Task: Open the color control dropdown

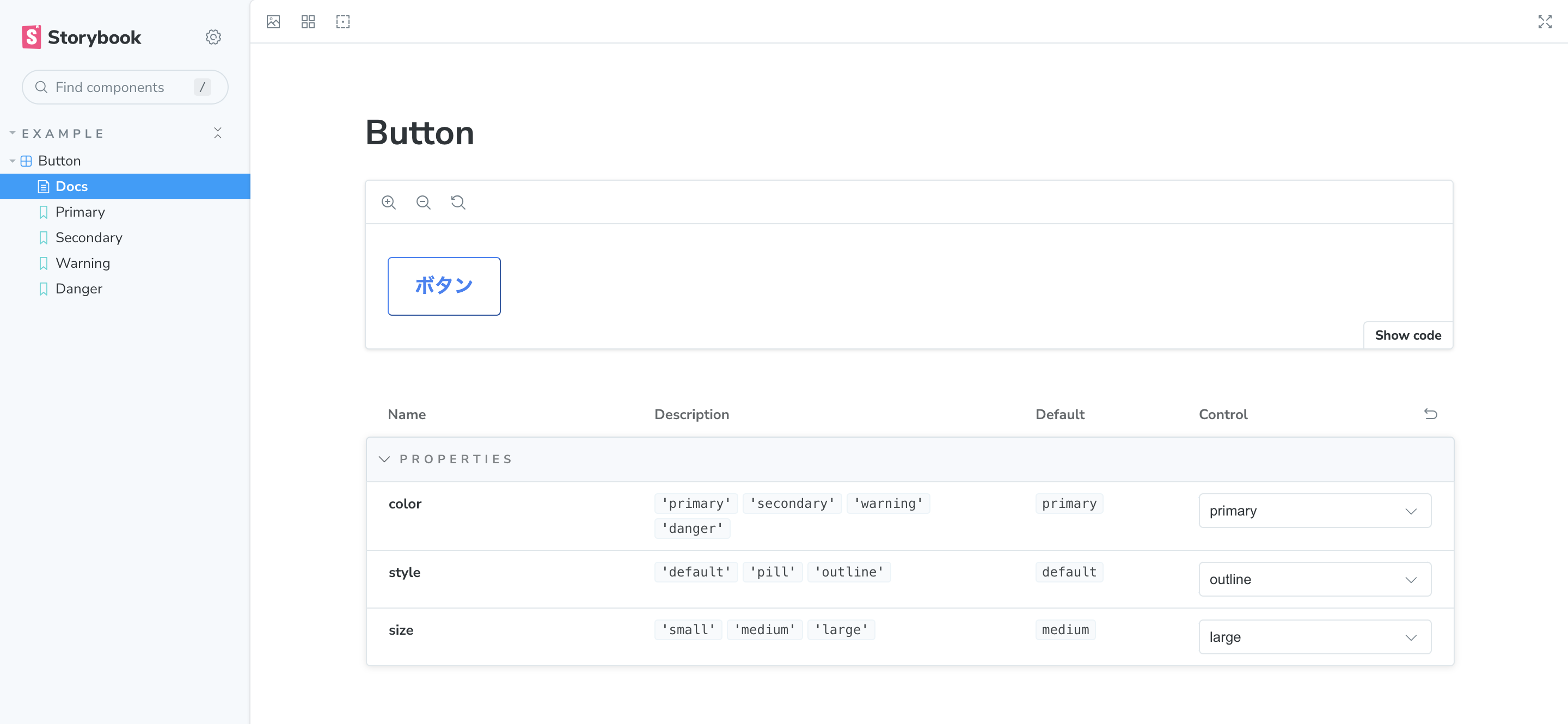Action: click(1314, 511)
